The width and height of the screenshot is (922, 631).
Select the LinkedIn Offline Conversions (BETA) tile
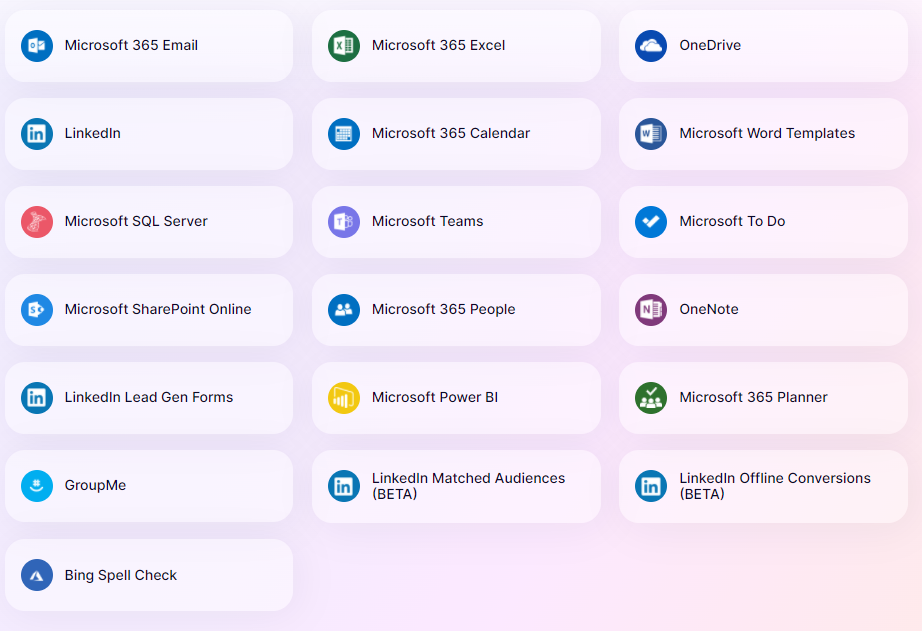coord(763,485)
